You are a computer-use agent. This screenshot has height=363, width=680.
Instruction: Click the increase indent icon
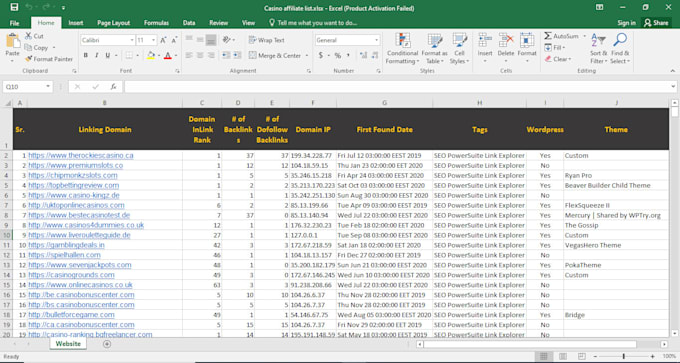pos(237,56)
